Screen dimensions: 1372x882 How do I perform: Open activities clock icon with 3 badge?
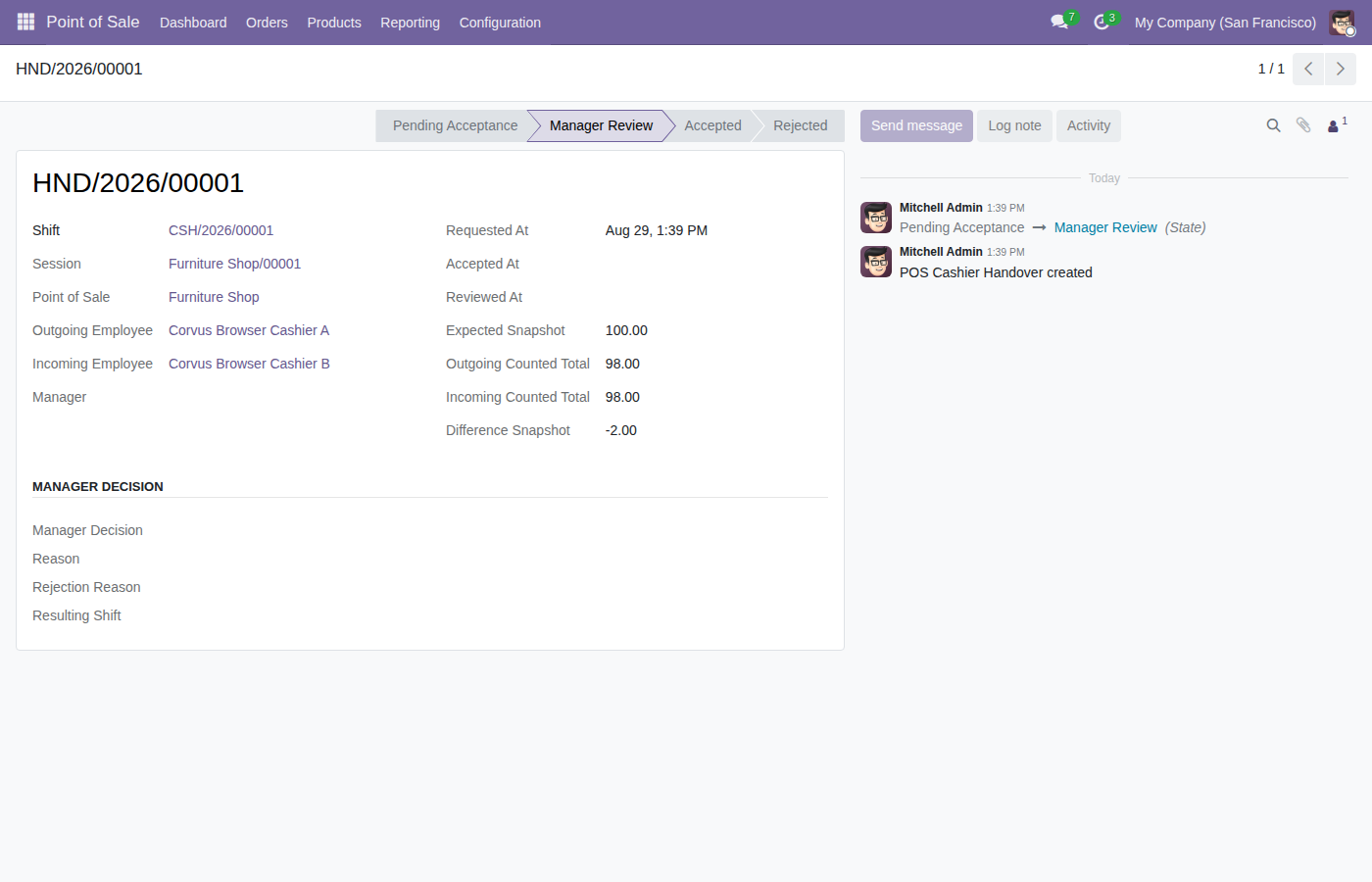(1104, 22)
